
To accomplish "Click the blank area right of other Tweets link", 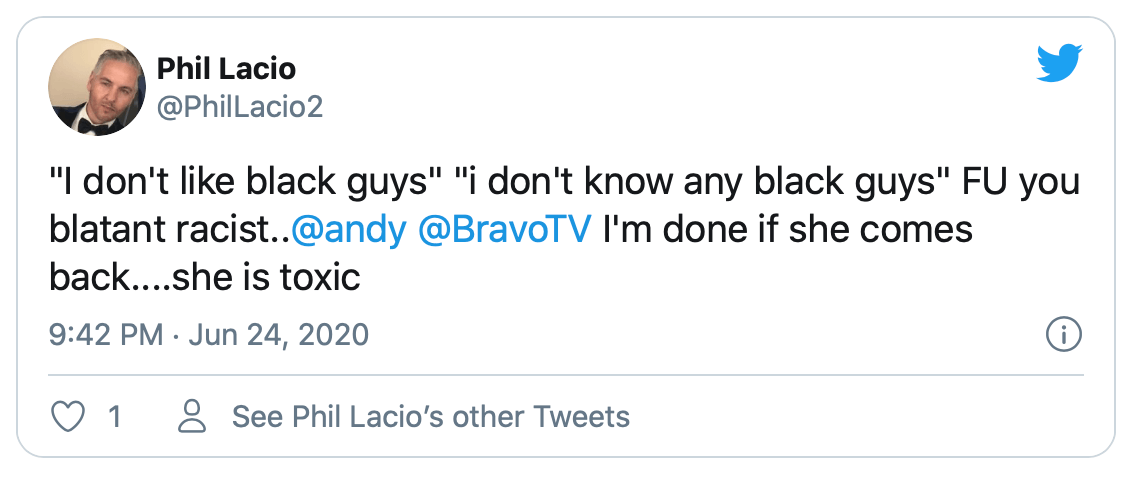I will pos(850,416).
